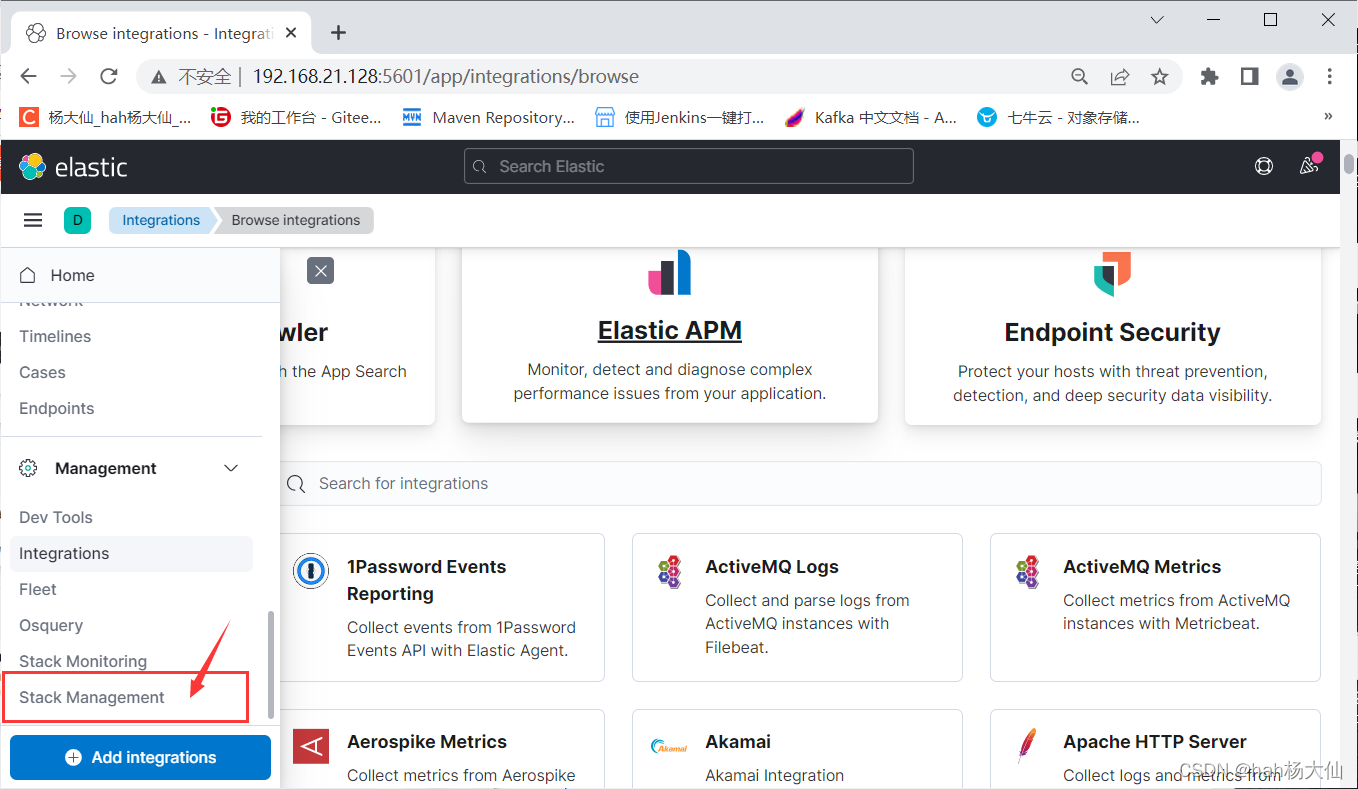Reload the page with refresh icon
Screen dimensions: 1358x789
tap(110, 76)
